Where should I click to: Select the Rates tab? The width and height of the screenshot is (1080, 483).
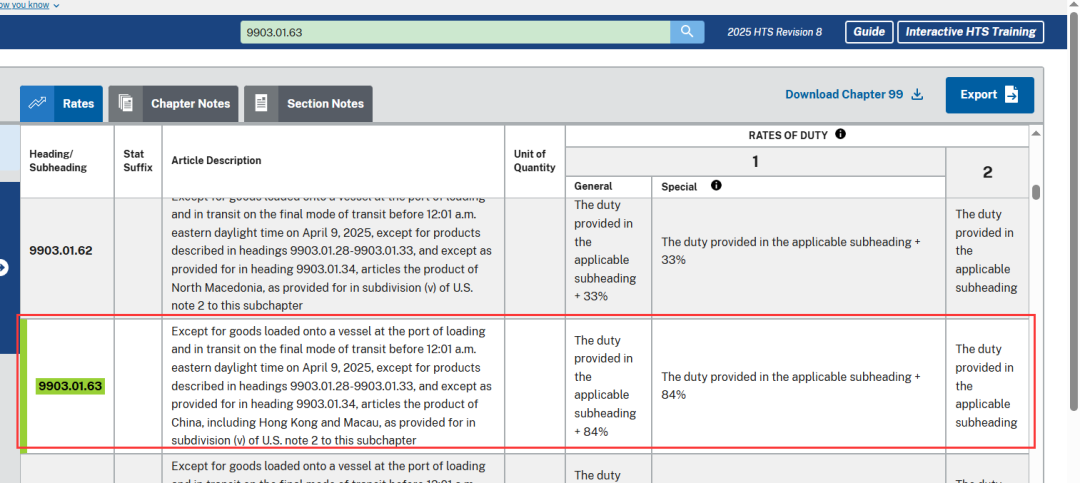click(61, 103)
